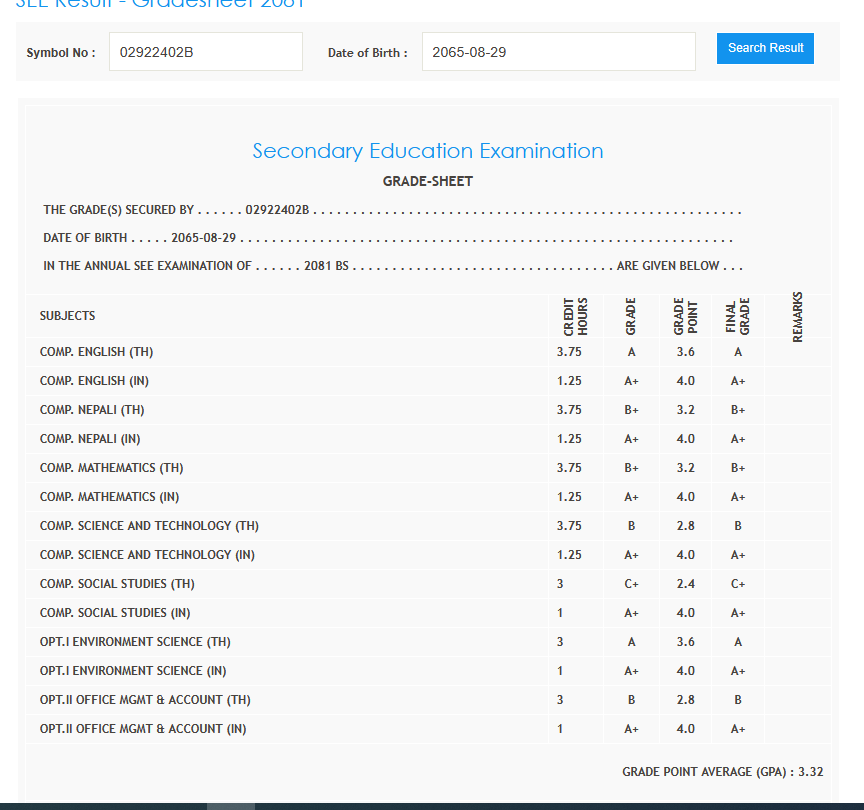Click the Grade Point Average 3.32 text
864x810 pixels.
pos(722,772)
